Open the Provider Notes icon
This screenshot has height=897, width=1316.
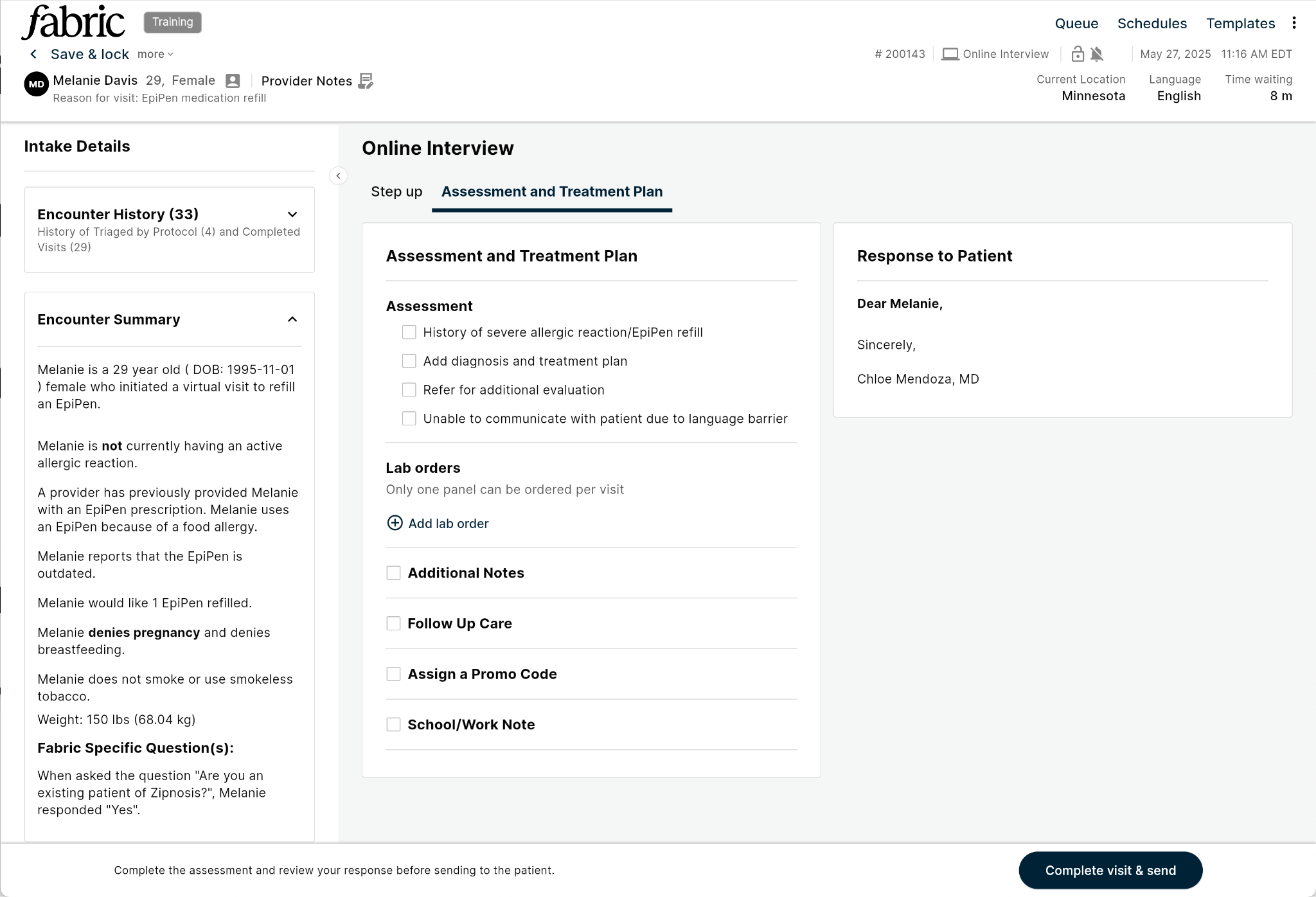(366, 81)
